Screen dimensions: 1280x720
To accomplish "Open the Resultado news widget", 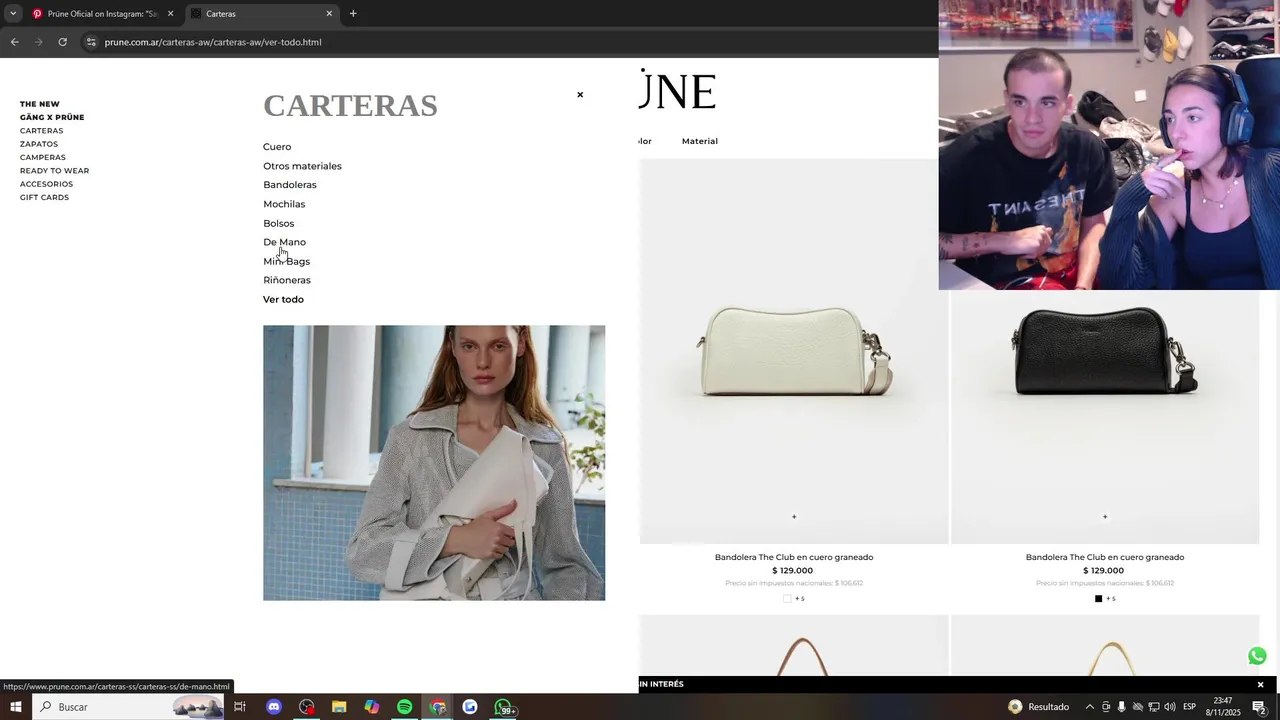I will pos(1038,707).
